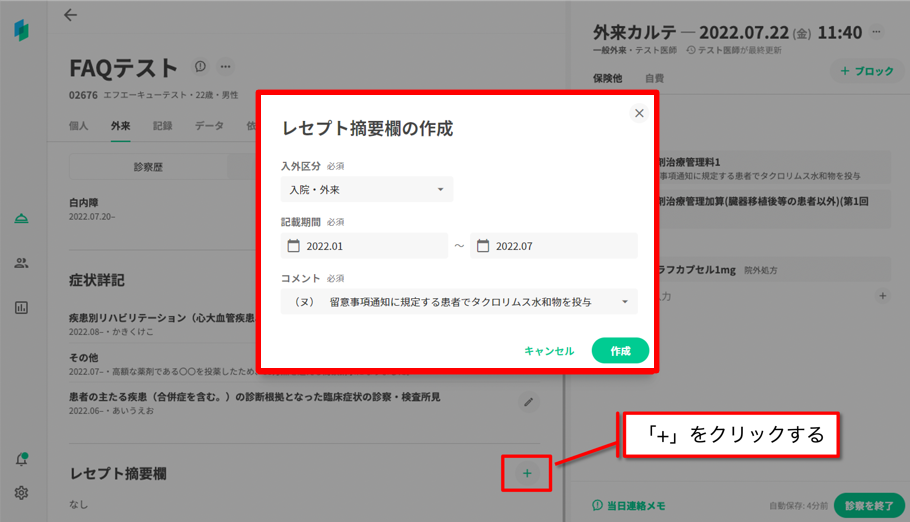Switch to the 記録 tab

coord(162,126)
